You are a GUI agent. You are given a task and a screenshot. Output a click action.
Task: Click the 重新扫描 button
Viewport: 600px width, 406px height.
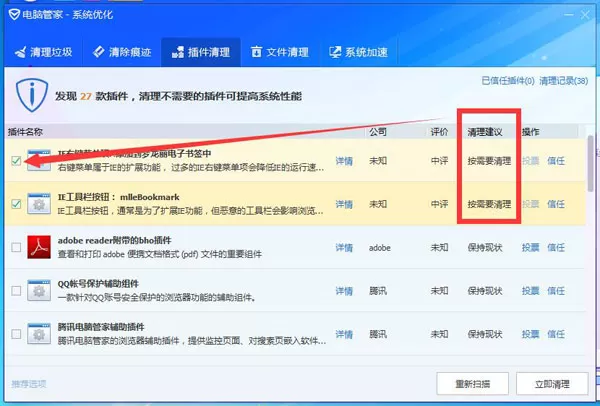pos(473,383)
